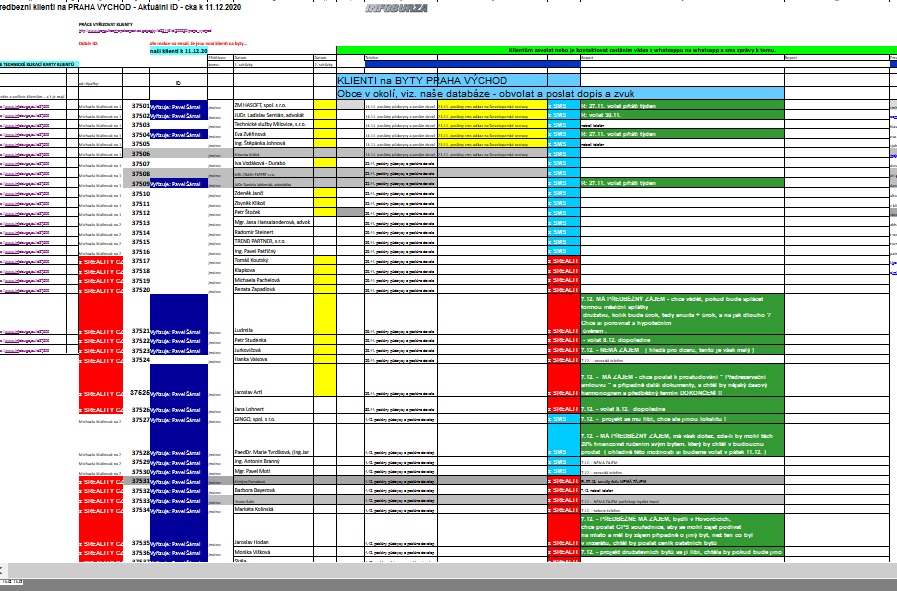Click client name Mgr. Pavel Motl
Image resolution: width=897 pixels, height=591 pixels.
[x=252, y=471]
